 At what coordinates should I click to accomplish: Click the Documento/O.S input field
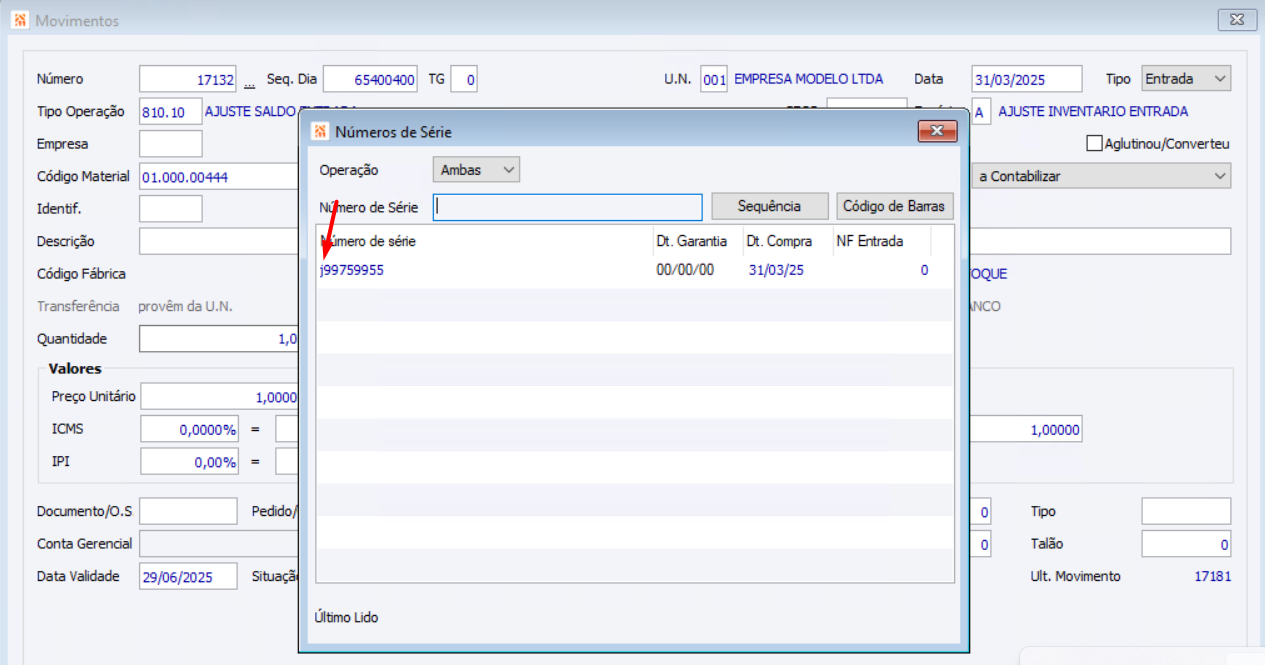[188, 512]
